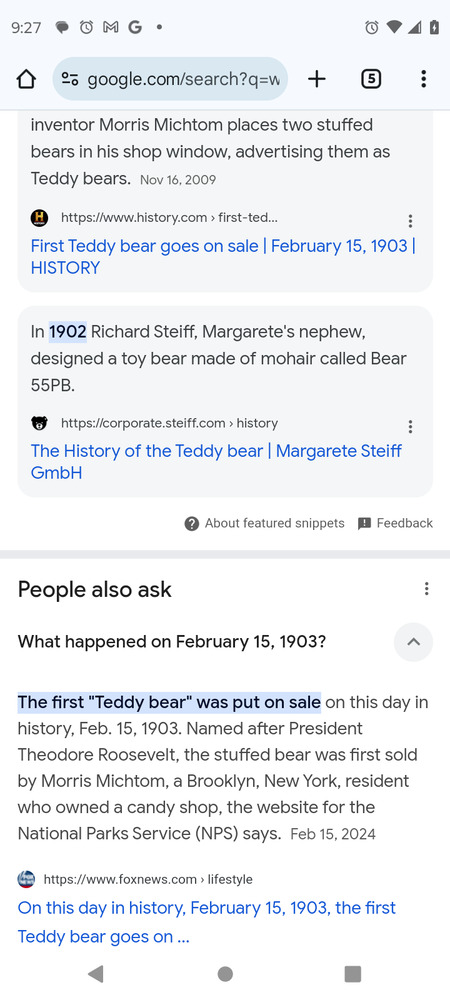Tap the google.com address bar
This screenshot has height=1000, width=450.
coord(170,79)
